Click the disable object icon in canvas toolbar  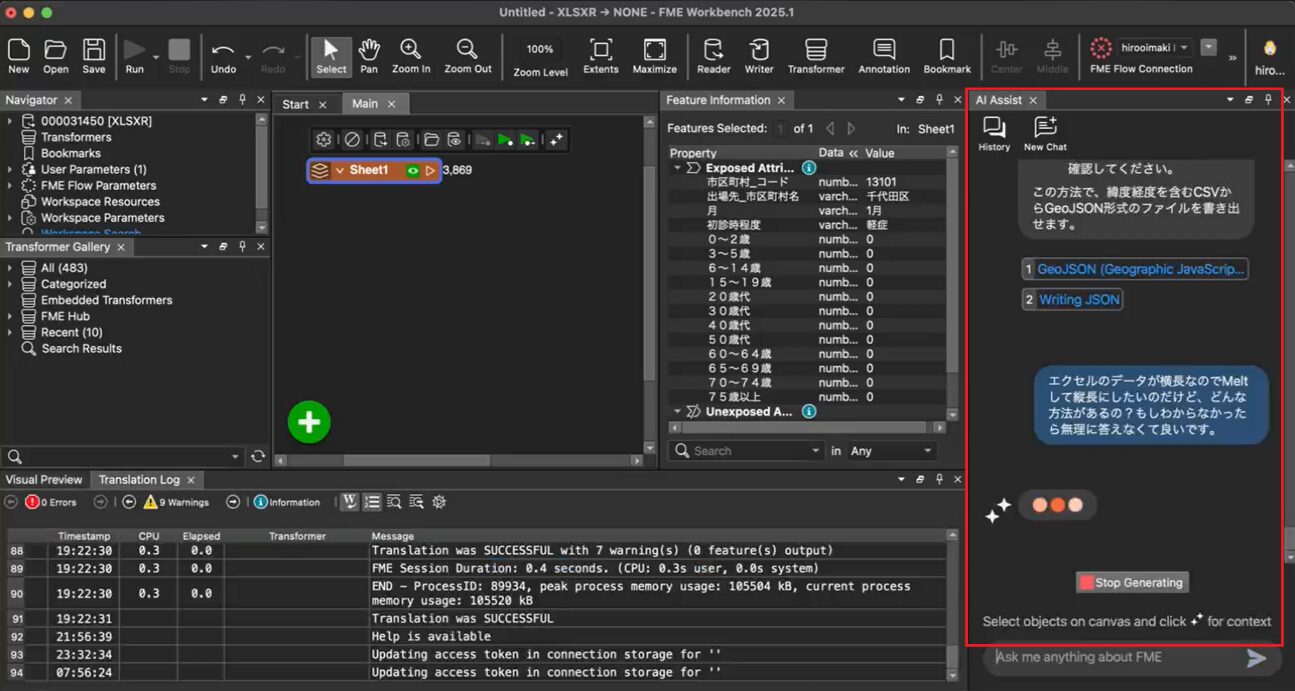352,140
